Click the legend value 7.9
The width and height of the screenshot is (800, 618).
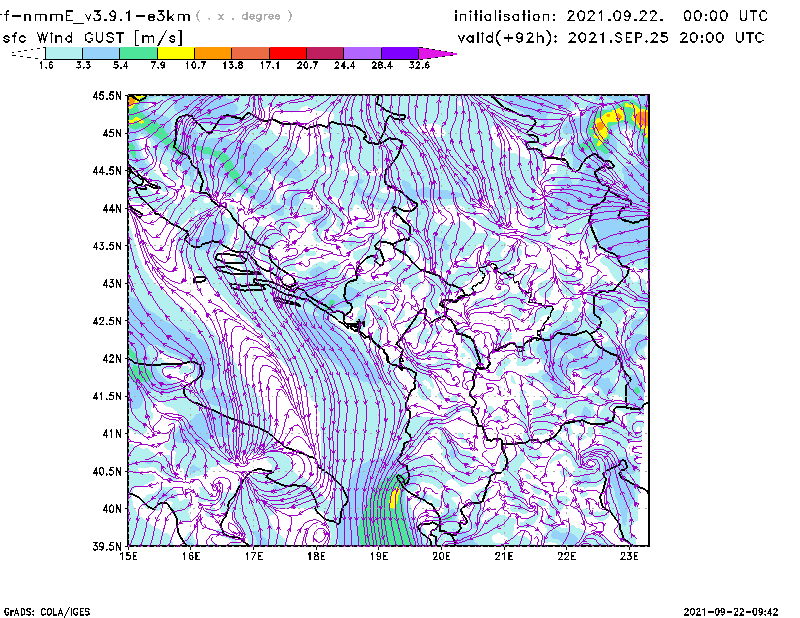[158, 65]
